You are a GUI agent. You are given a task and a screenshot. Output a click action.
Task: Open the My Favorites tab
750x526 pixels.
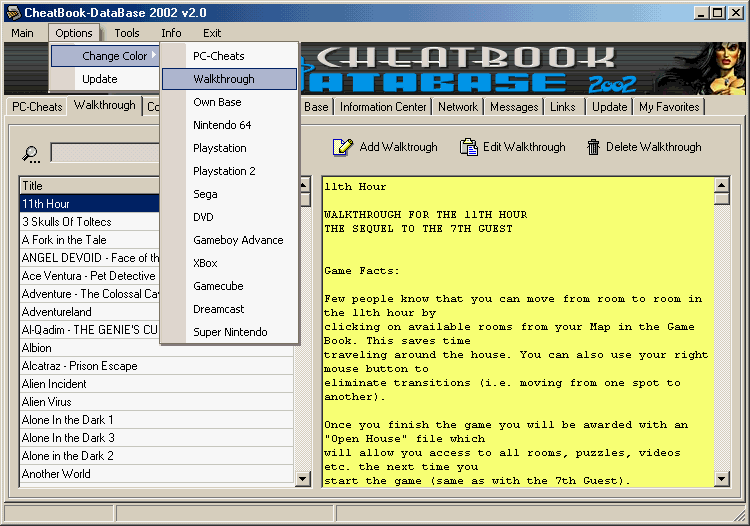pos(669,107)
